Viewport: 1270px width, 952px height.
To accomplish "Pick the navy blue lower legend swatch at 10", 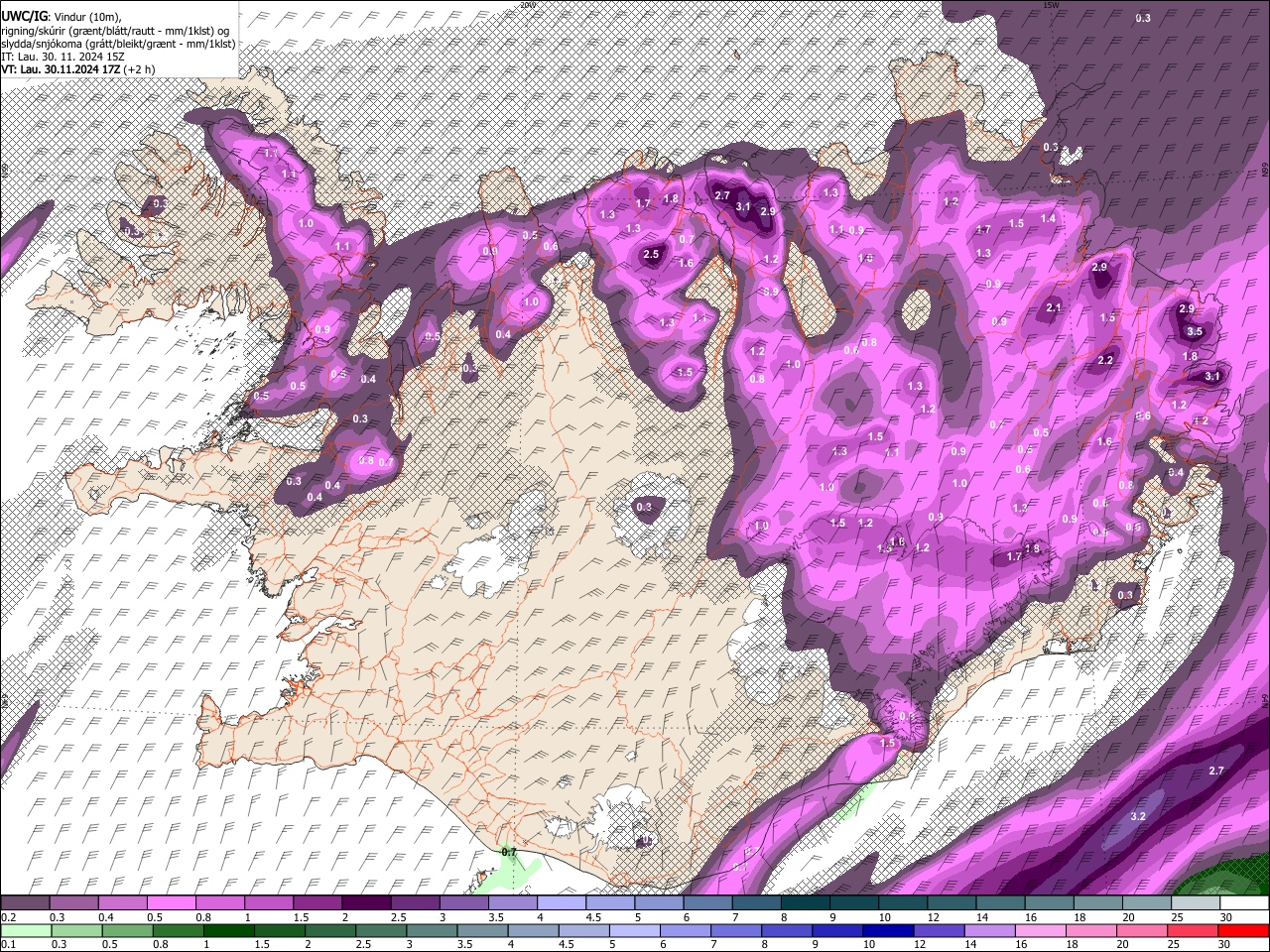I will tap(886, 931).
